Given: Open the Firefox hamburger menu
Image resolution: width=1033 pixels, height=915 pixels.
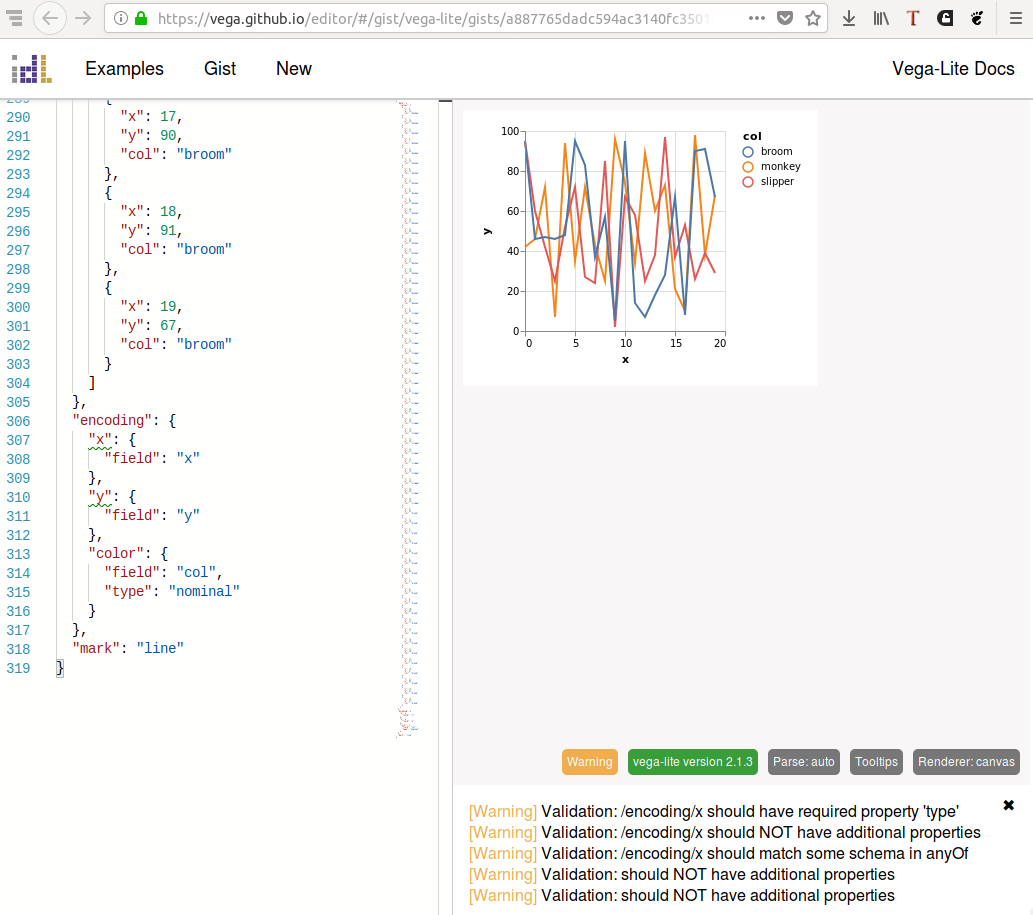Looking at the screenshot, I should coord(1016,18).
